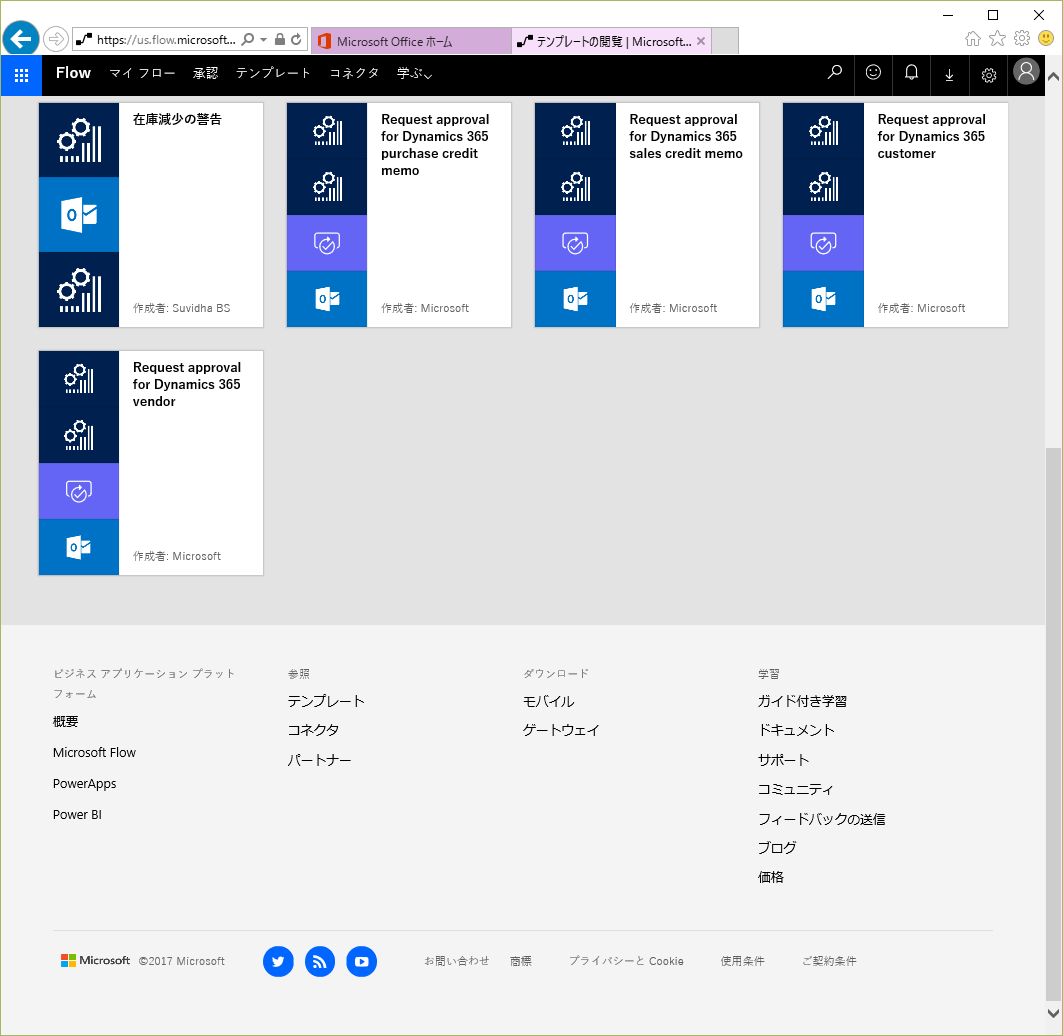Click Outlook icon on 在庫減少の警告 card

click(79, 215)
